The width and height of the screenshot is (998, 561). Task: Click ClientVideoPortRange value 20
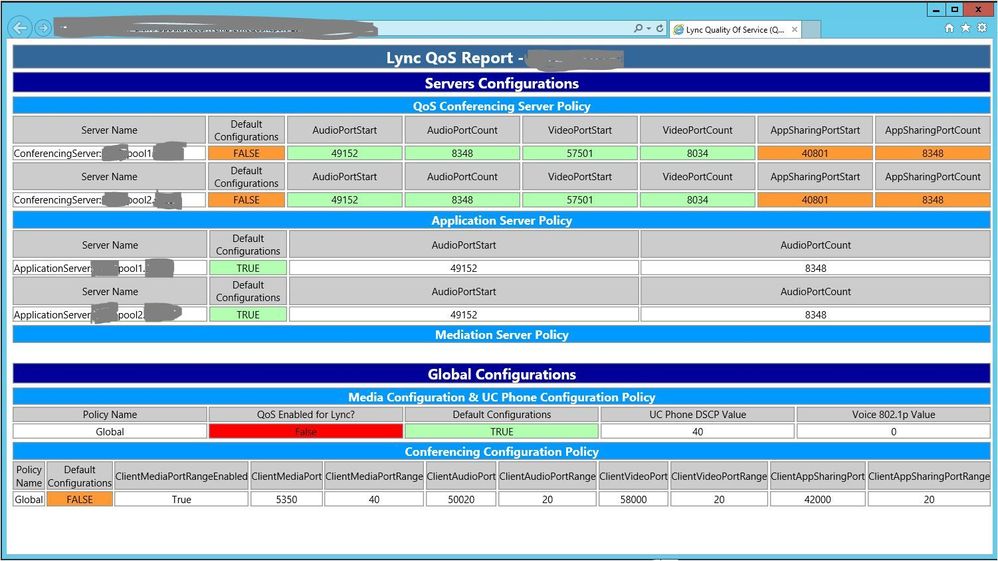click(719, 499)
